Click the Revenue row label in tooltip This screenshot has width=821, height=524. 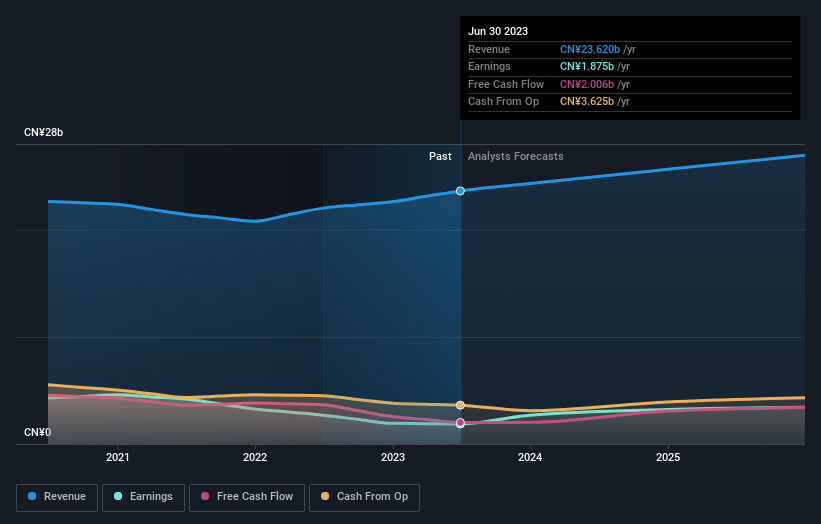point(489,49)
